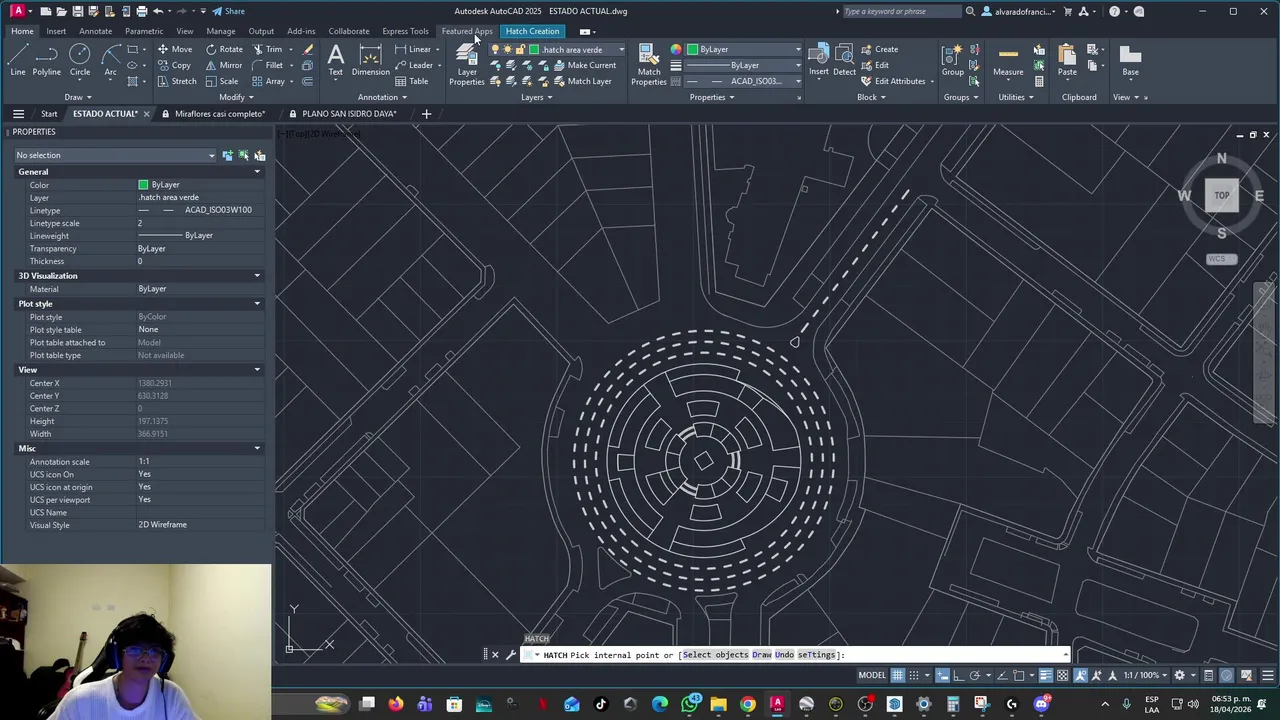Click Select objects option in command line

(715, 655)
